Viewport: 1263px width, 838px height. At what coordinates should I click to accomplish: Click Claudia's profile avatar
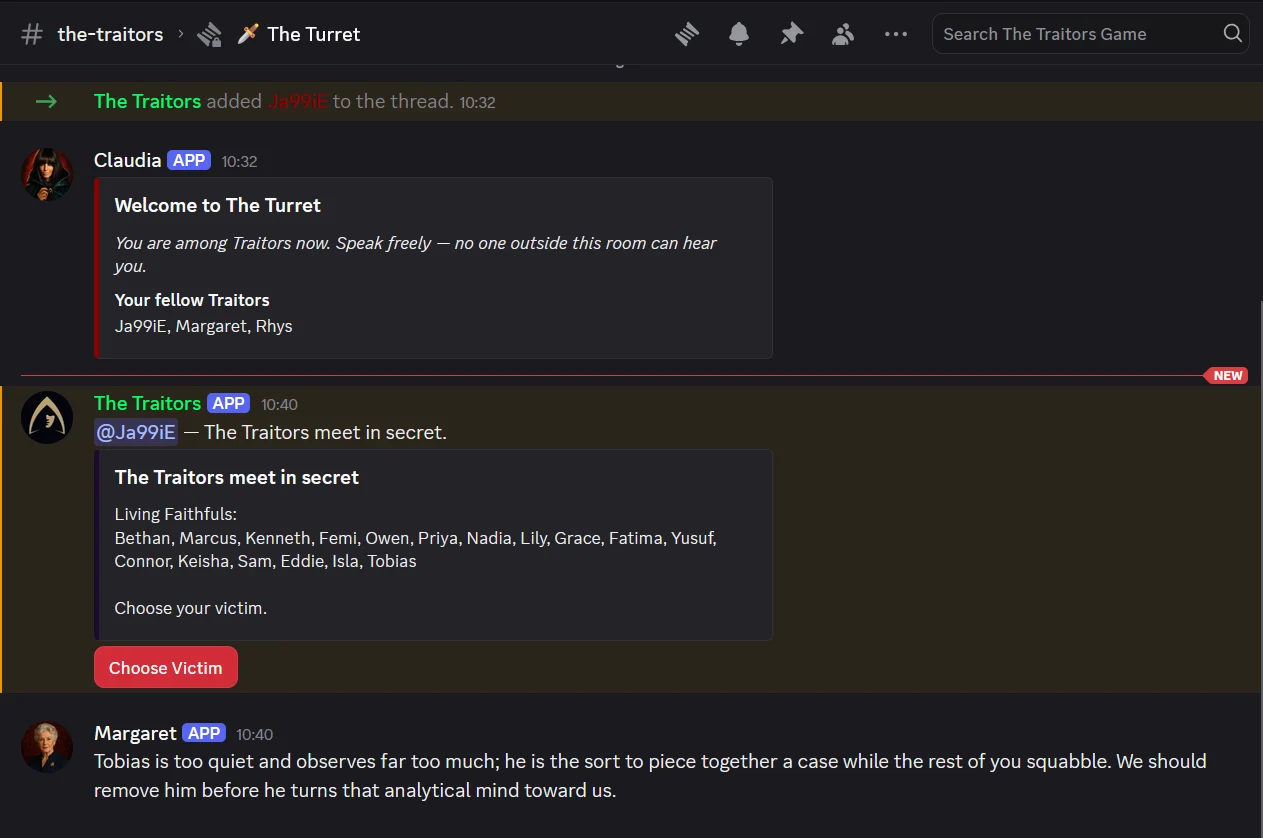47,174
